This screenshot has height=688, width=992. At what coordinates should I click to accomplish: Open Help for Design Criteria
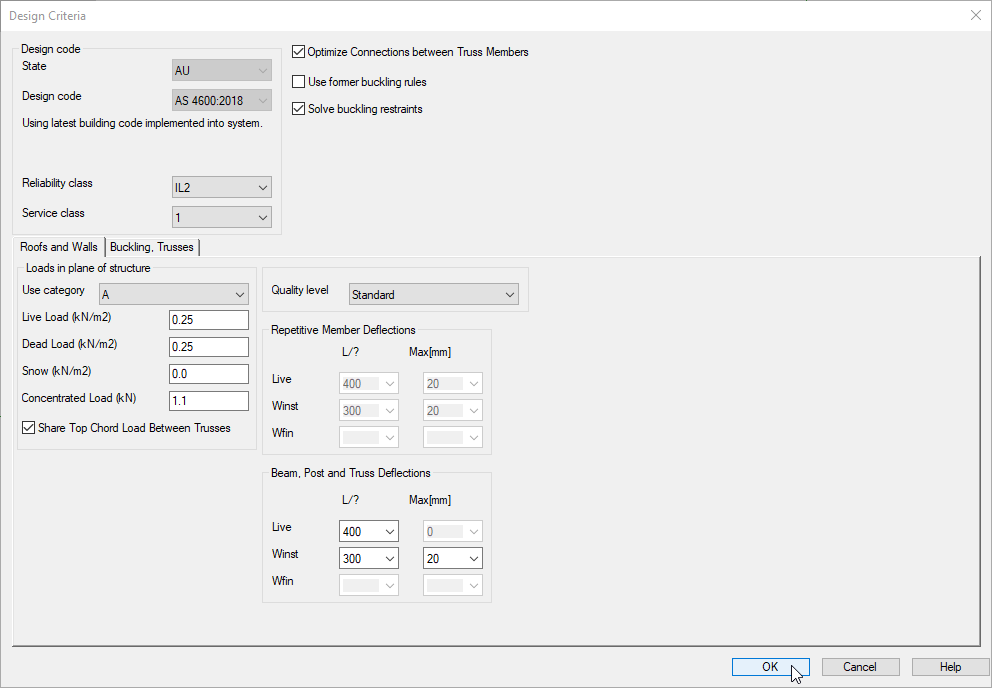pos(950,667)
